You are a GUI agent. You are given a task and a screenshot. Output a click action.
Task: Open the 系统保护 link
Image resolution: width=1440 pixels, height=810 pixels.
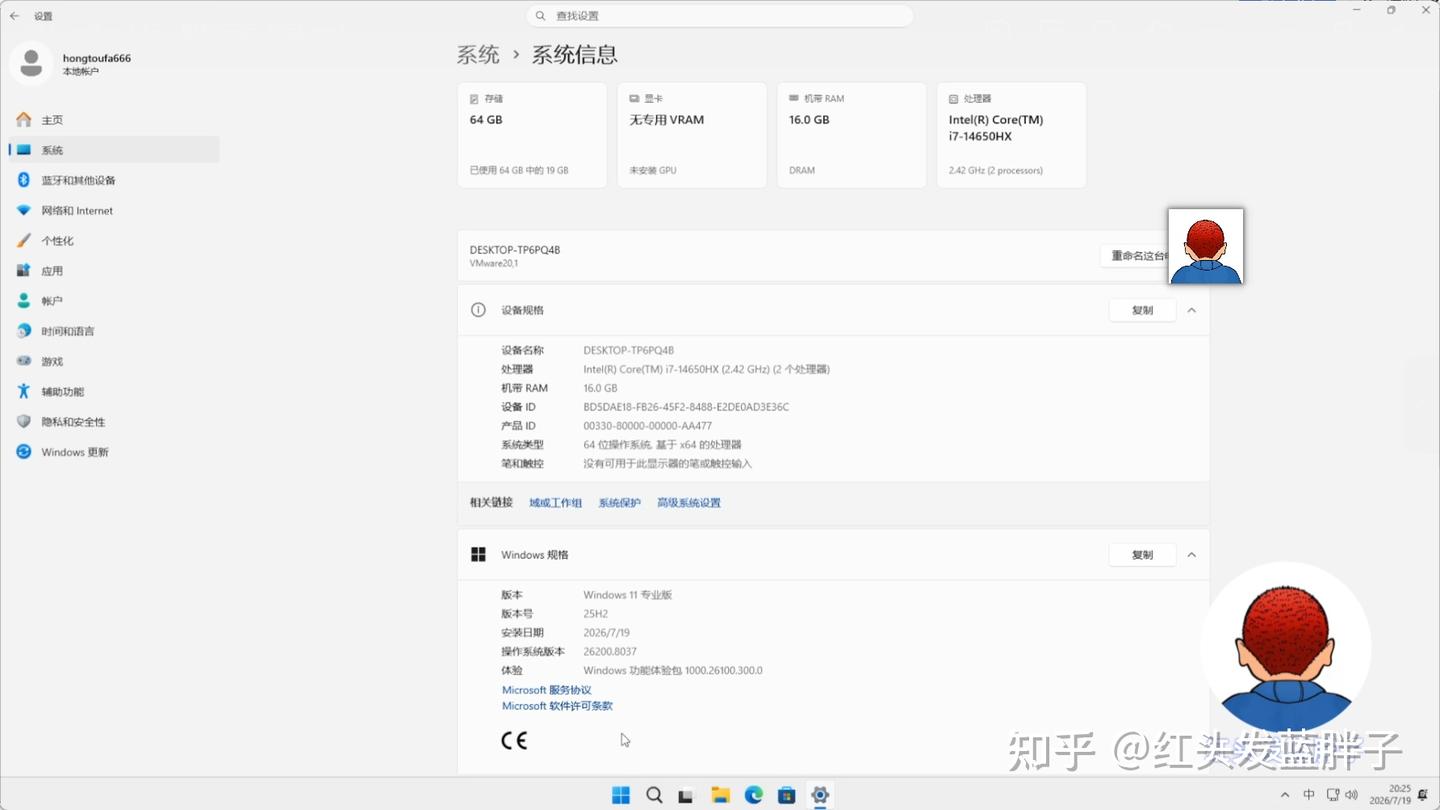pyautogui.click(x=619, y=503)
